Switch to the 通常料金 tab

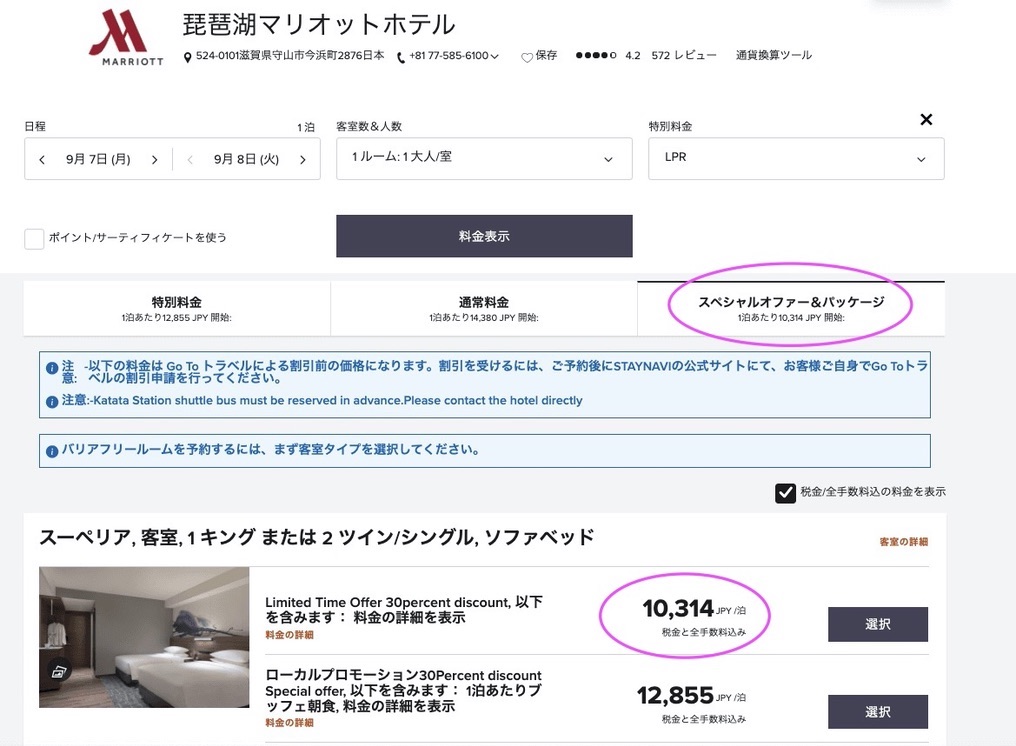click(484, 308)
